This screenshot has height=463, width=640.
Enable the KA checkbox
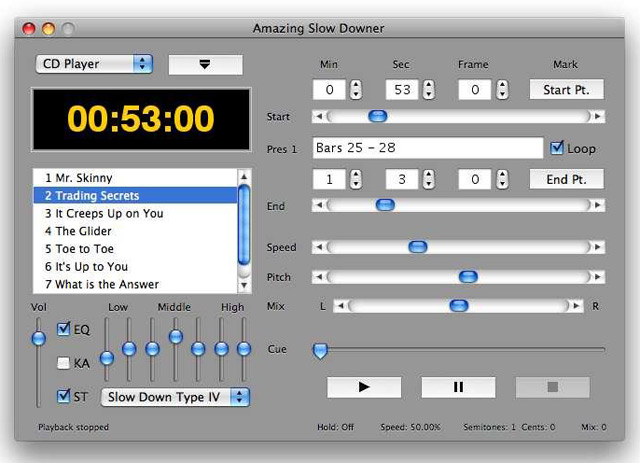coord(63,363)
